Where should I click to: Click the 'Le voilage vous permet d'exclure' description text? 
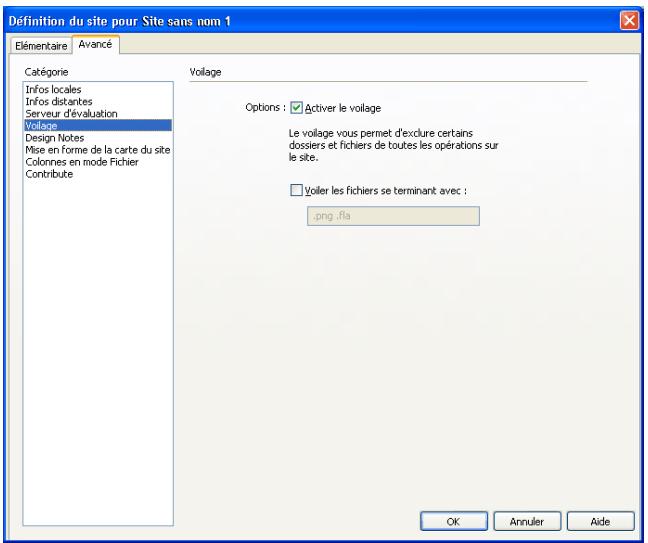(x=393, y=145)
